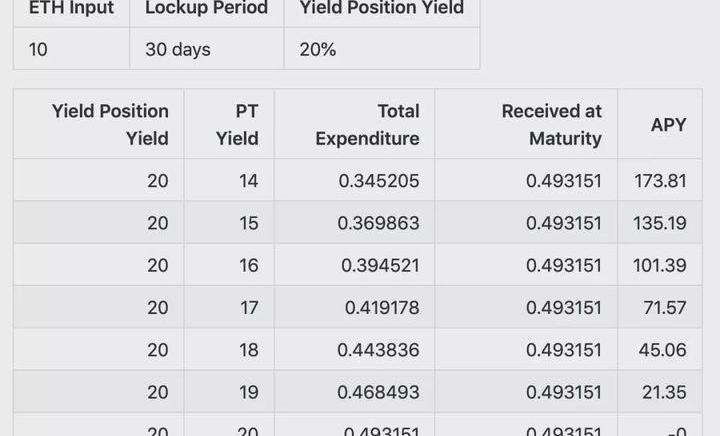
Task: Select the Total Expenditure column header
Action: coord(367,124)
